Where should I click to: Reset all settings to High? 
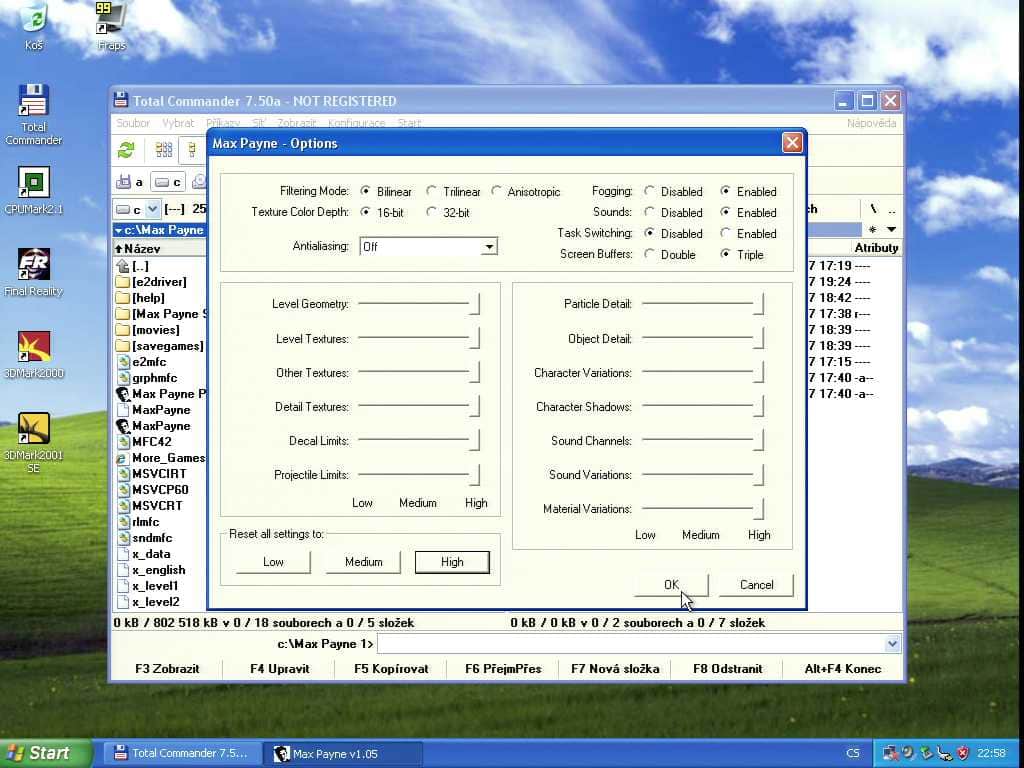(x=452, y=562)
